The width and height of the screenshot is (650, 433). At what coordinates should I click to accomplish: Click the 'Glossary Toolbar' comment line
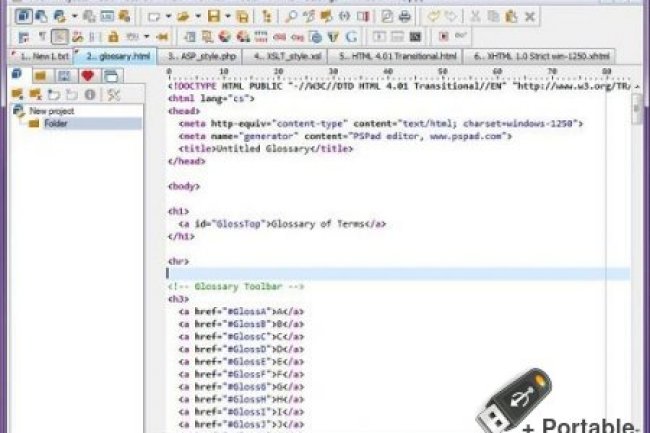[x=236, y=286]
